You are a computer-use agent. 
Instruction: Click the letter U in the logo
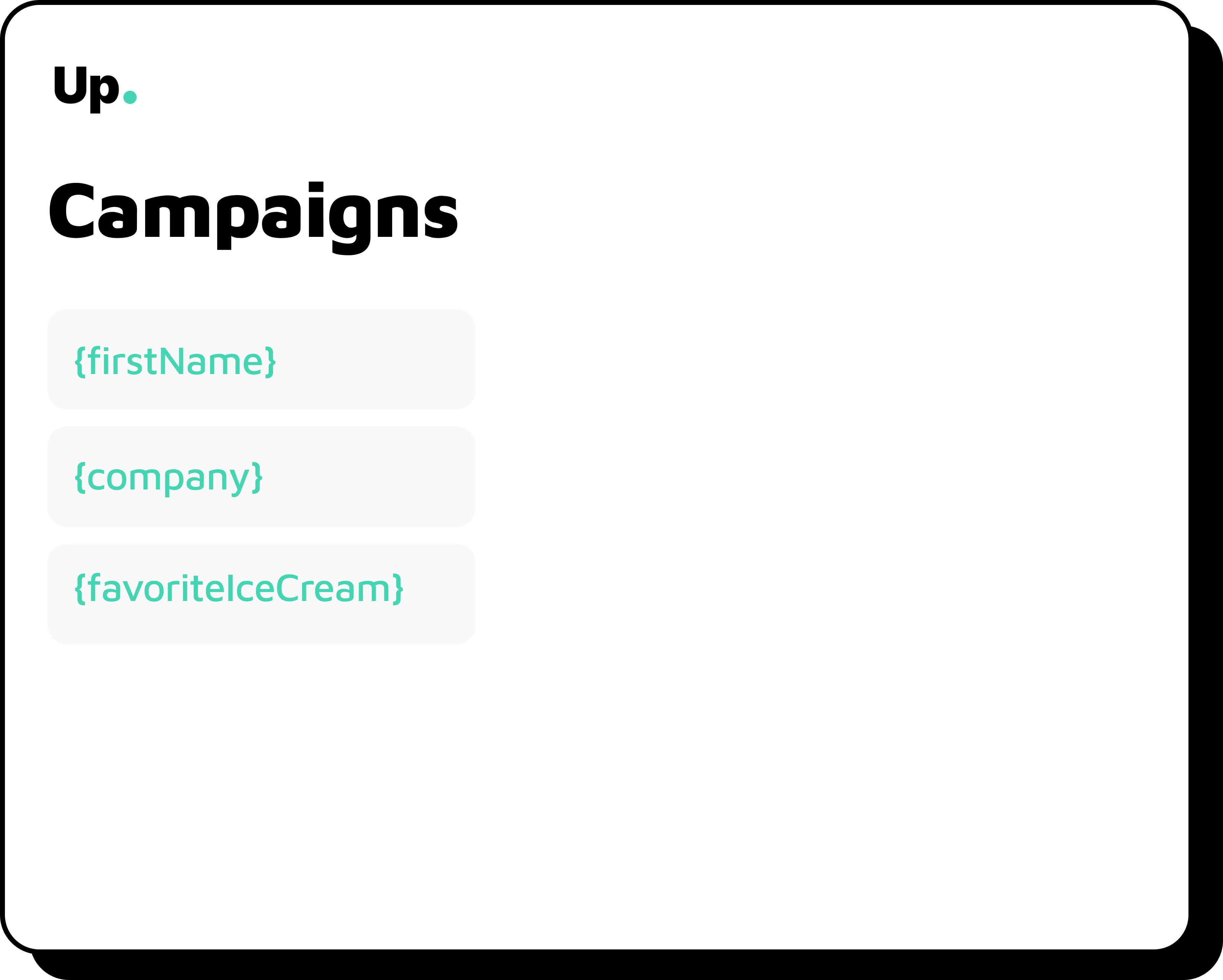click(70, 85)
